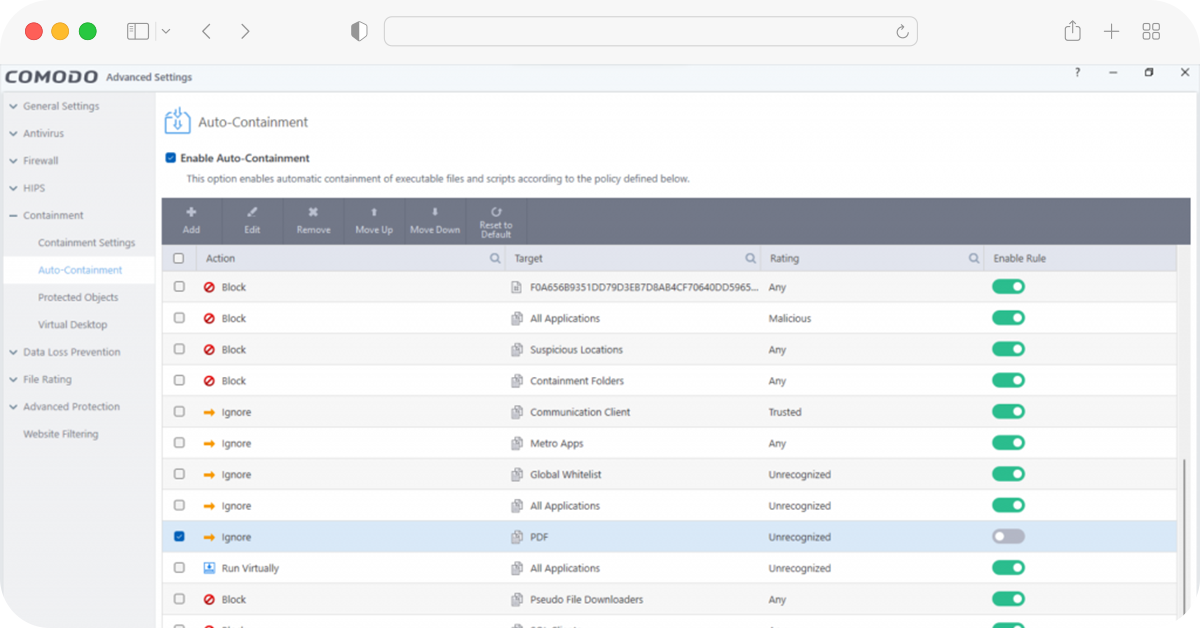Viewport: 1200px width, 628px height.
Task: Click the Auto-Containment header icon
Action: [177, 121]
